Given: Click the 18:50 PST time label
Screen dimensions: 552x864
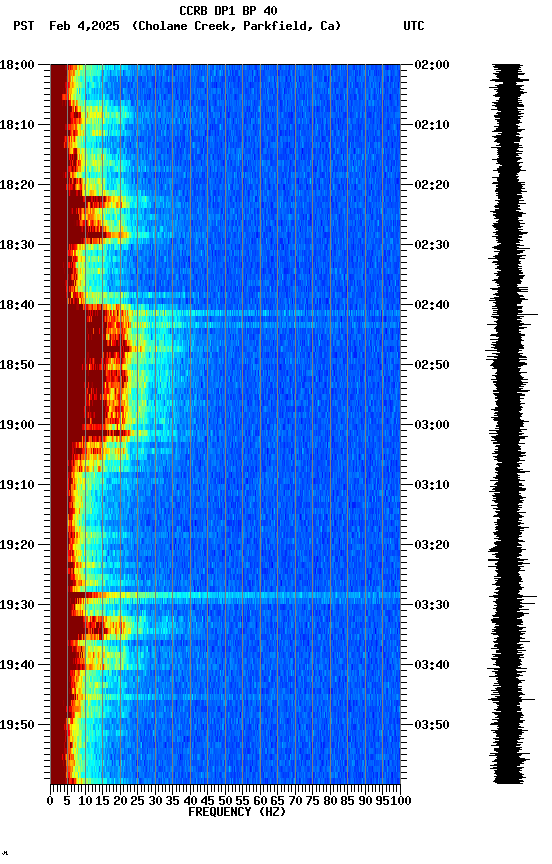Looking at the screenshot, I should click(x=17, y=365).
